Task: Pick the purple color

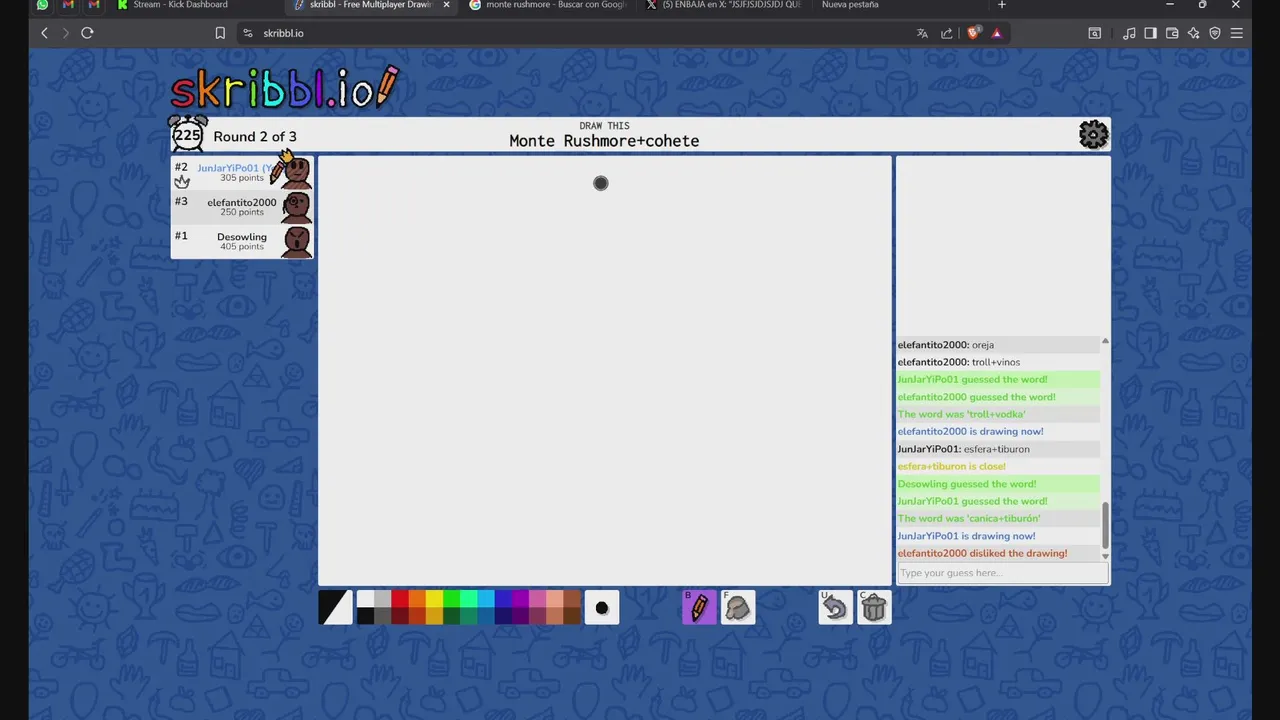Action: pos(520,599)
